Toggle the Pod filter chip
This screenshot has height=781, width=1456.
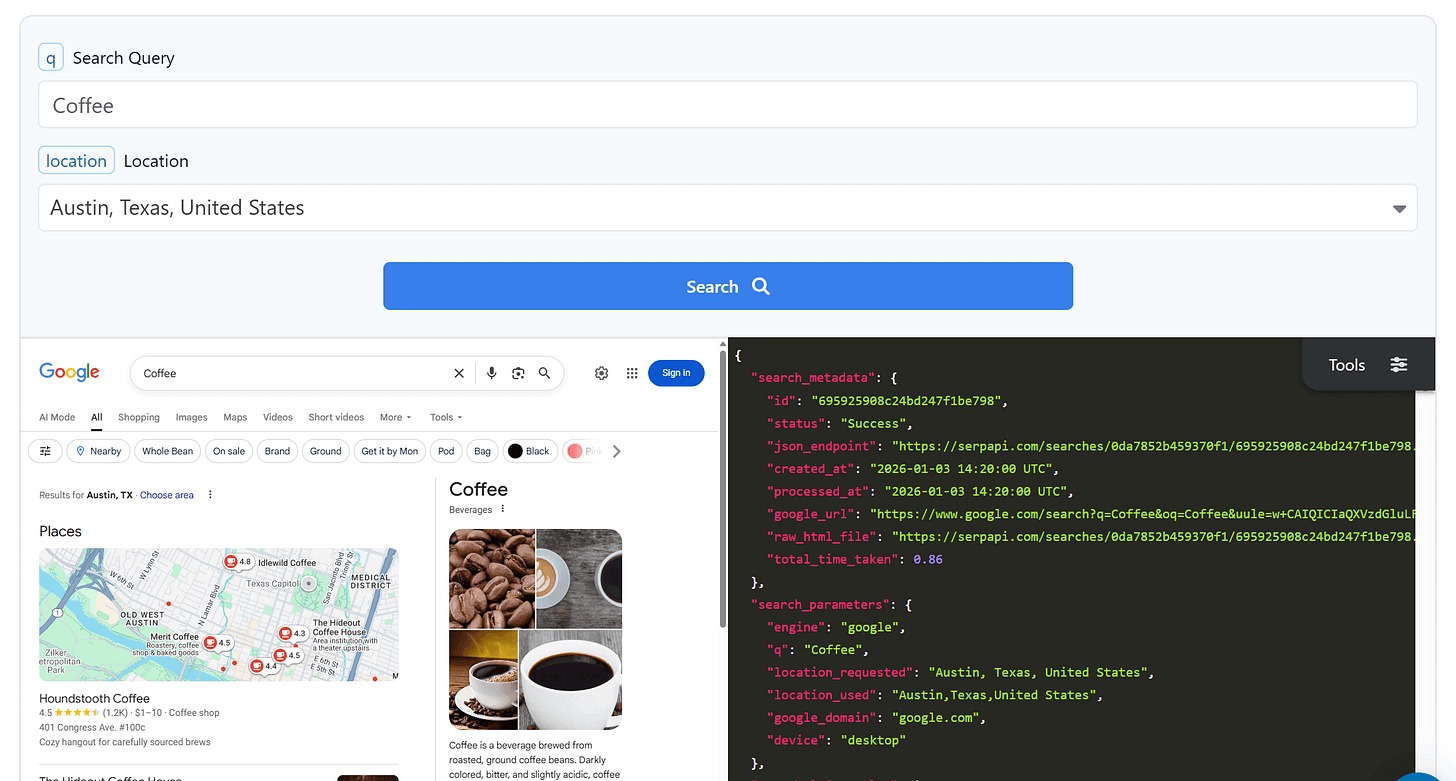[x=446, y=451]
